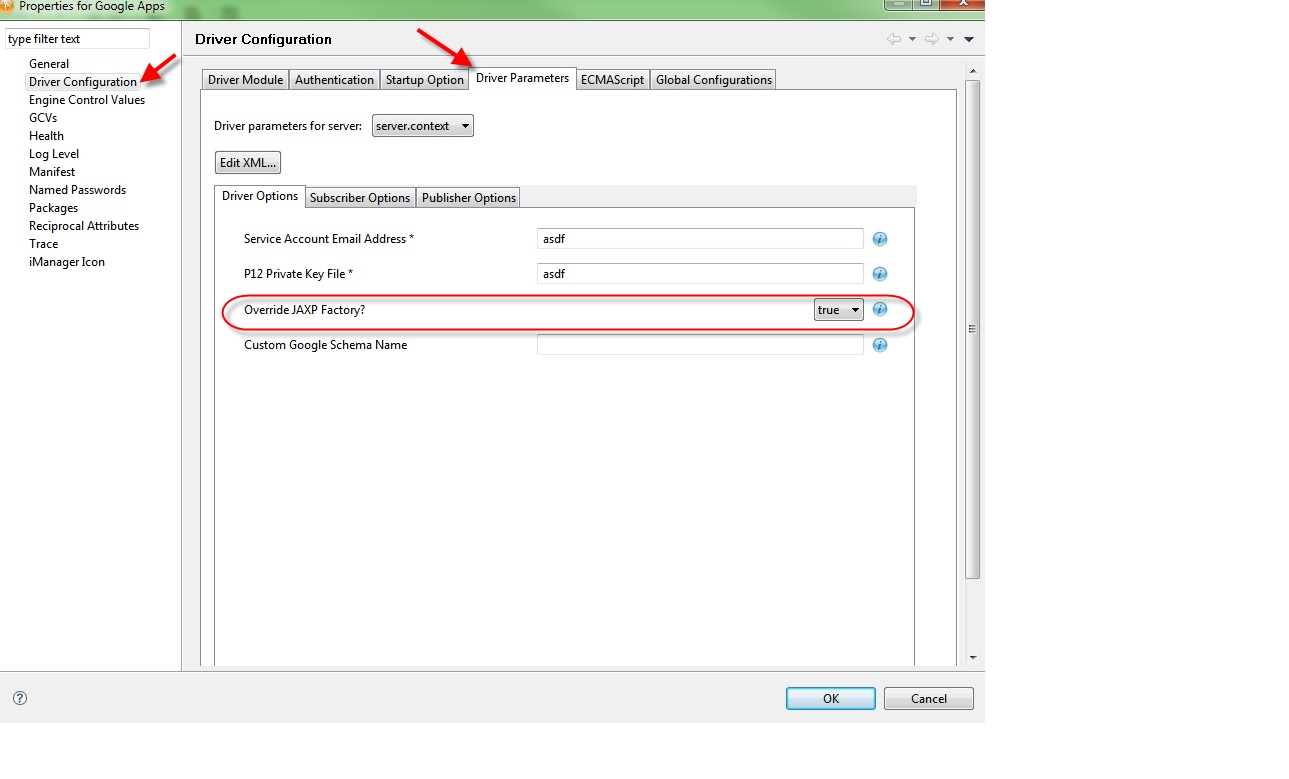Dismiss dialog with Cancel button
1289x779 pixels.
929,698
